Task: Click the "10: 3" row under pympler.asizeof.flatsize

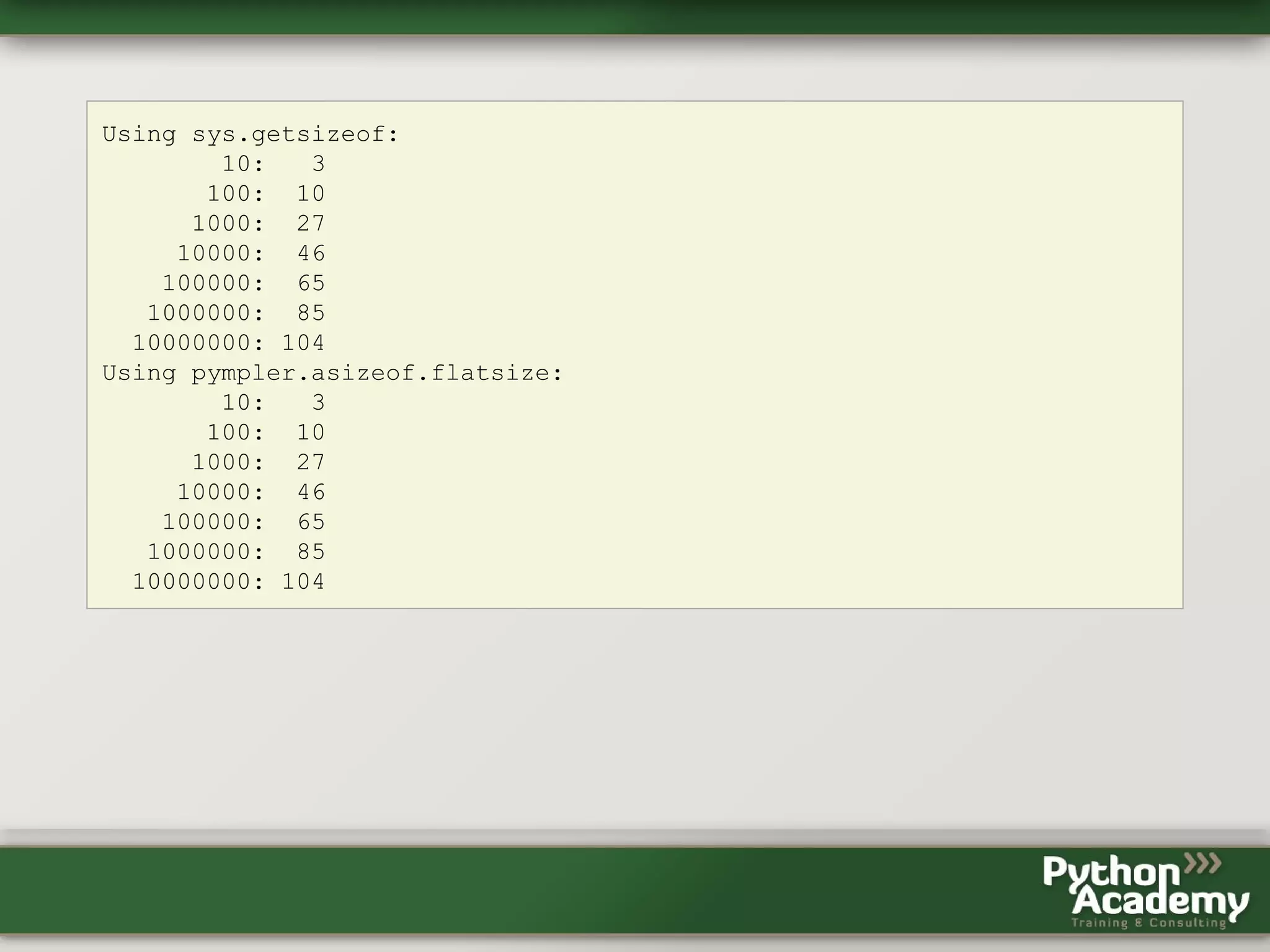Action: 273,402
